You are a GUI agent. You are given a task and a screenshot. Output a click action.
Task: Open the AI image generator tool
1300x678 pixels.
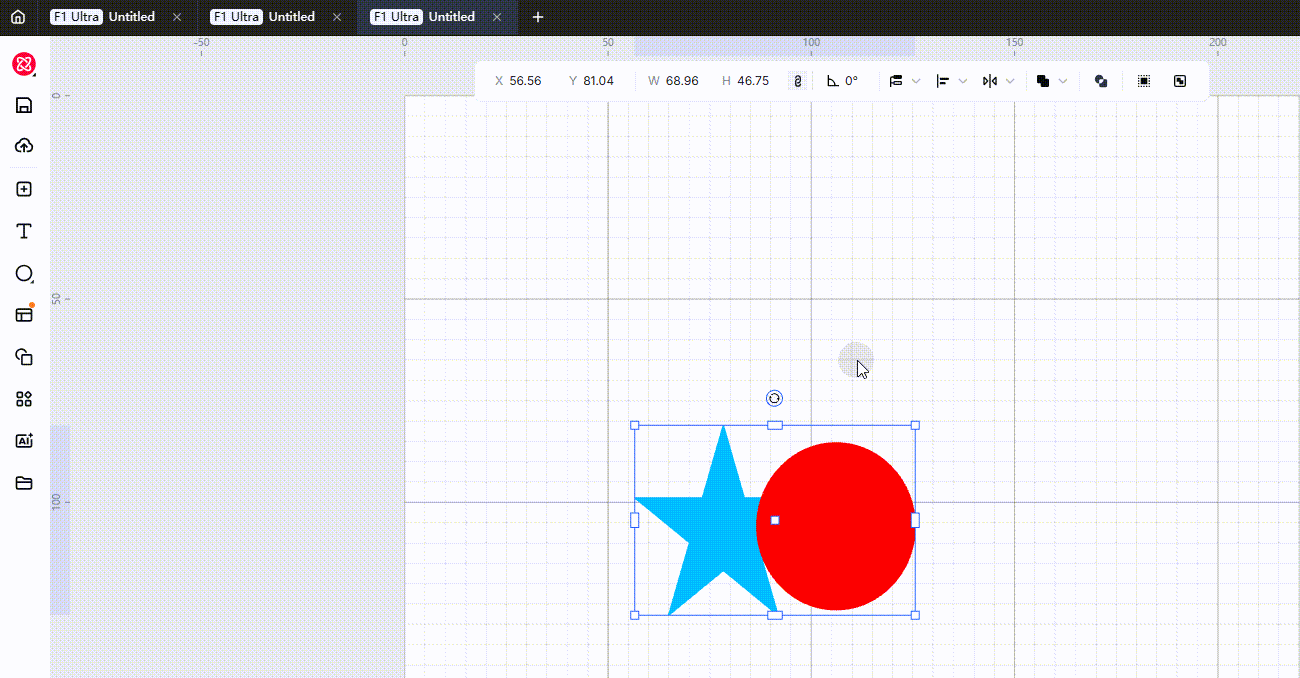(x=24, y=441)
